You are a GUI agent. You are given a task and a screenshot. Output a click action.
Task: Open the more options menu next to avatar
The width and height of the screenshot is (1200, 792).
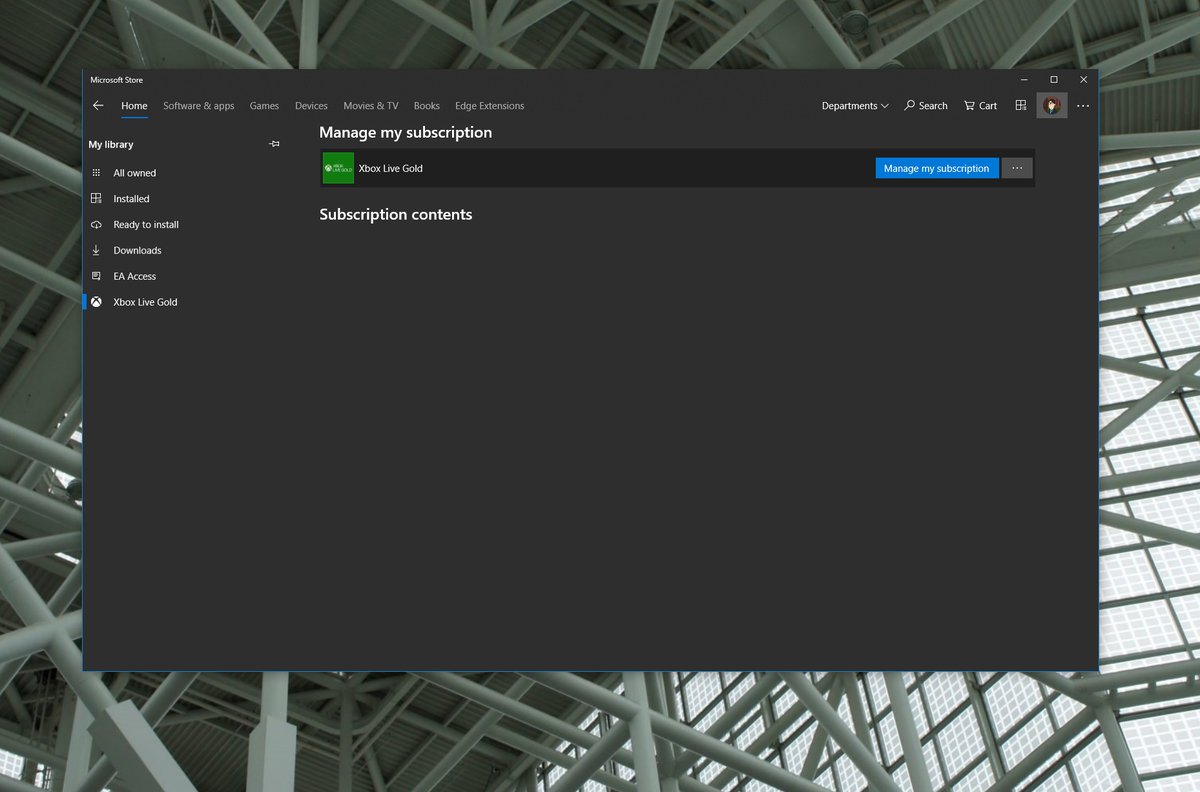[1083, 106]
